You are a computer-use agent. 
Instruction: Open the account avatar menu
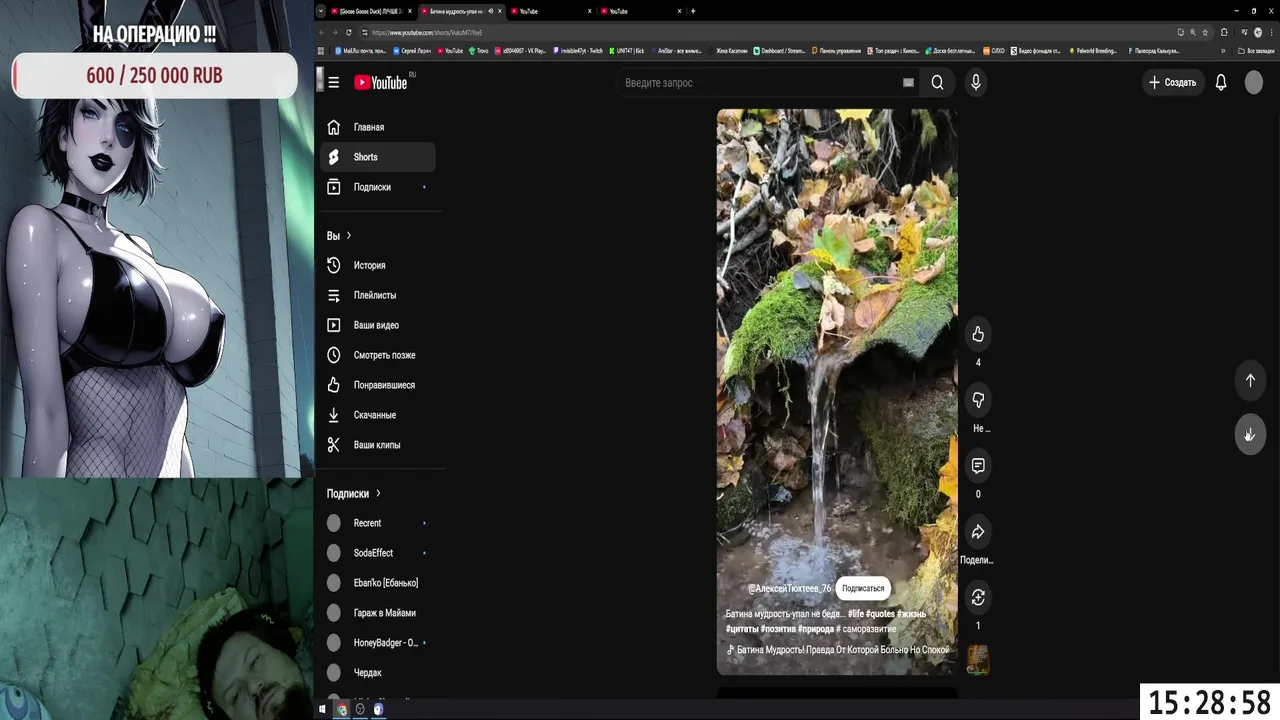coord(1254,82)
